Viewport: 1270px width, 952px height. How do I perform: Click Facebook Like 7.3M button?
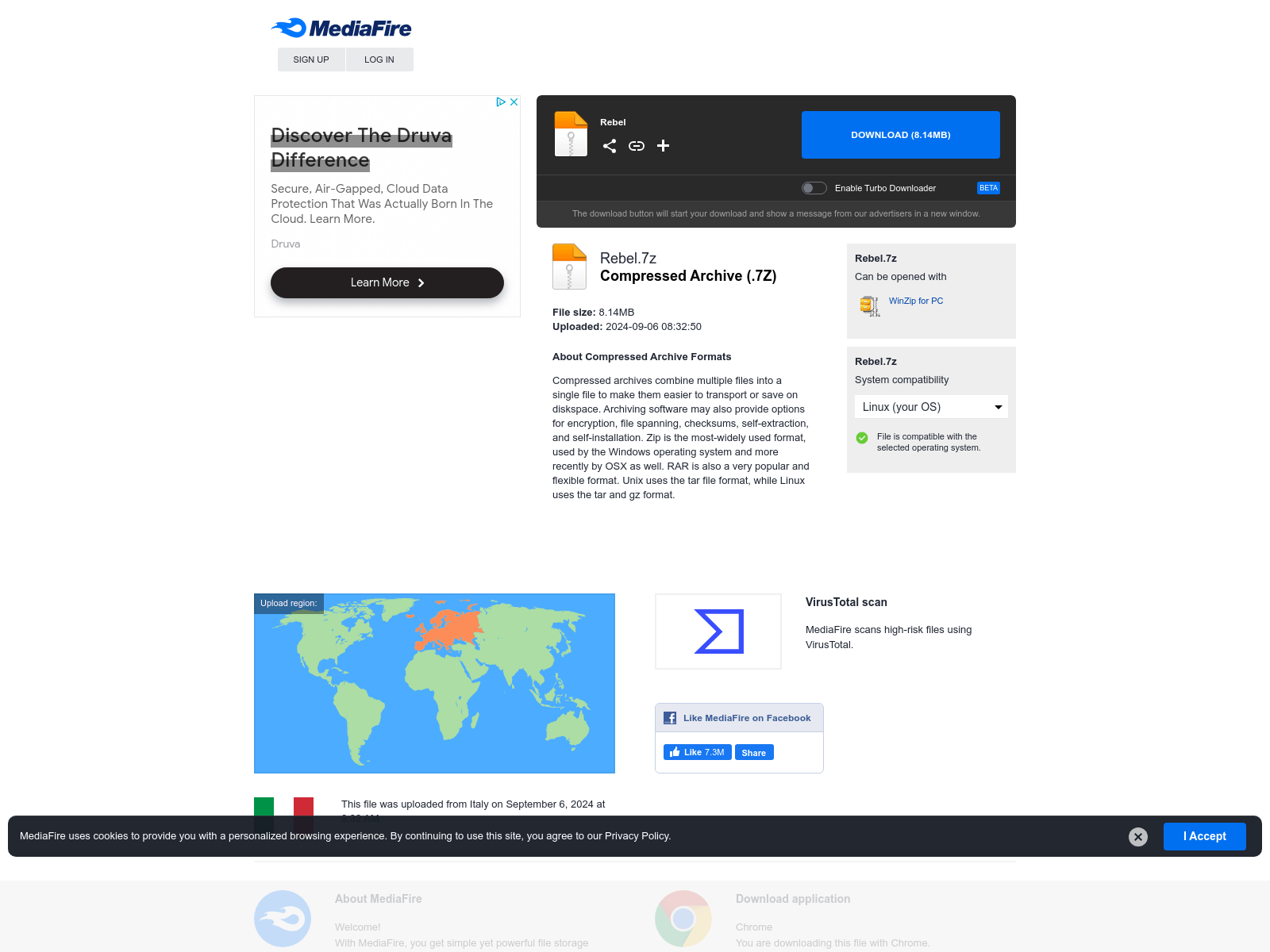pos(698,752)
